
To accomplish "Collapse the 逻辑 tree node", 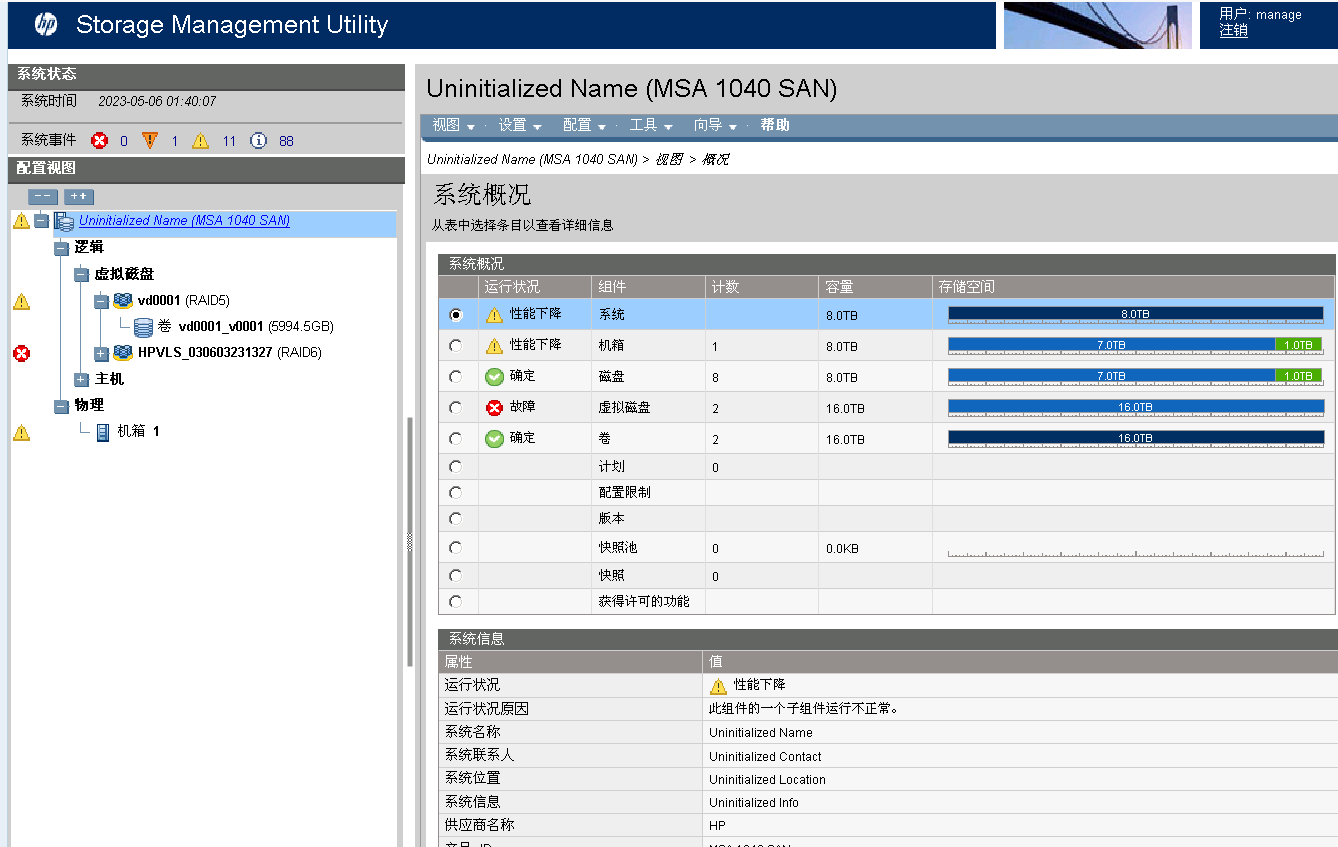I will tap(61, 247).
